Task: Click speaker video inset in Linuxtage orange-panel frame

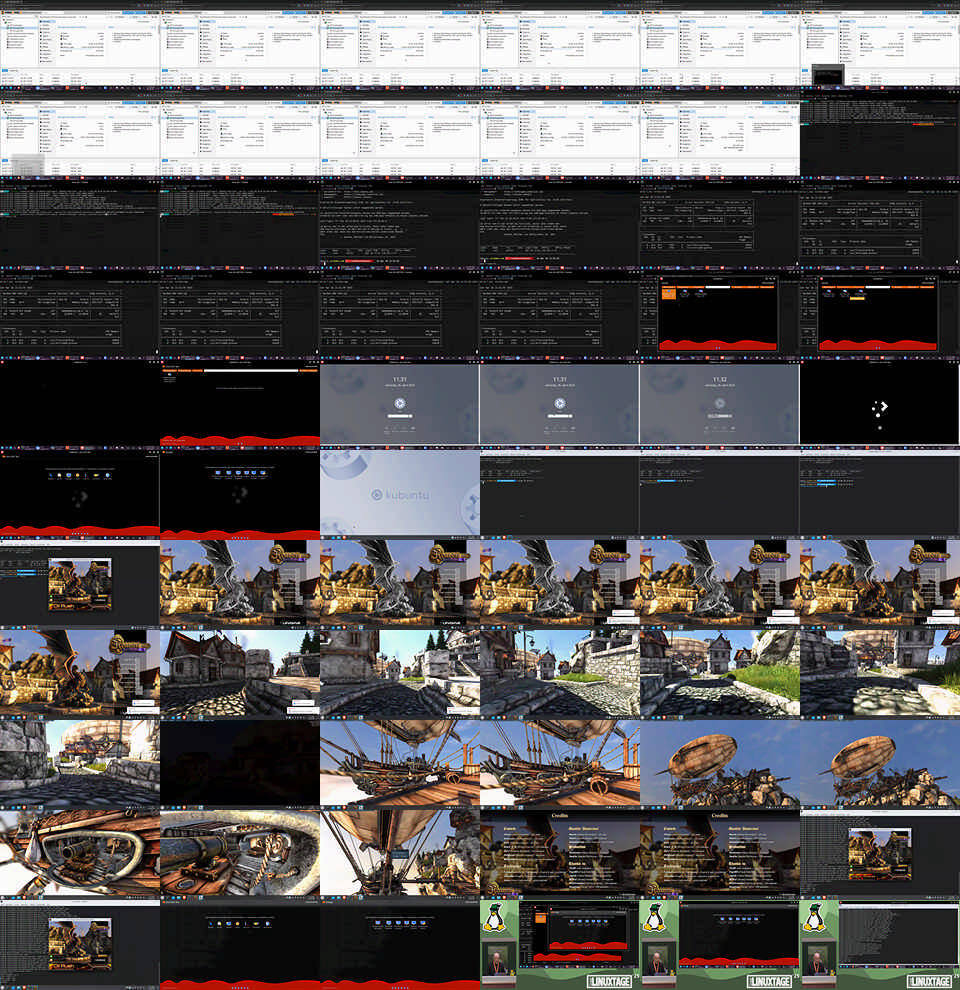Action: coord(498,962)
